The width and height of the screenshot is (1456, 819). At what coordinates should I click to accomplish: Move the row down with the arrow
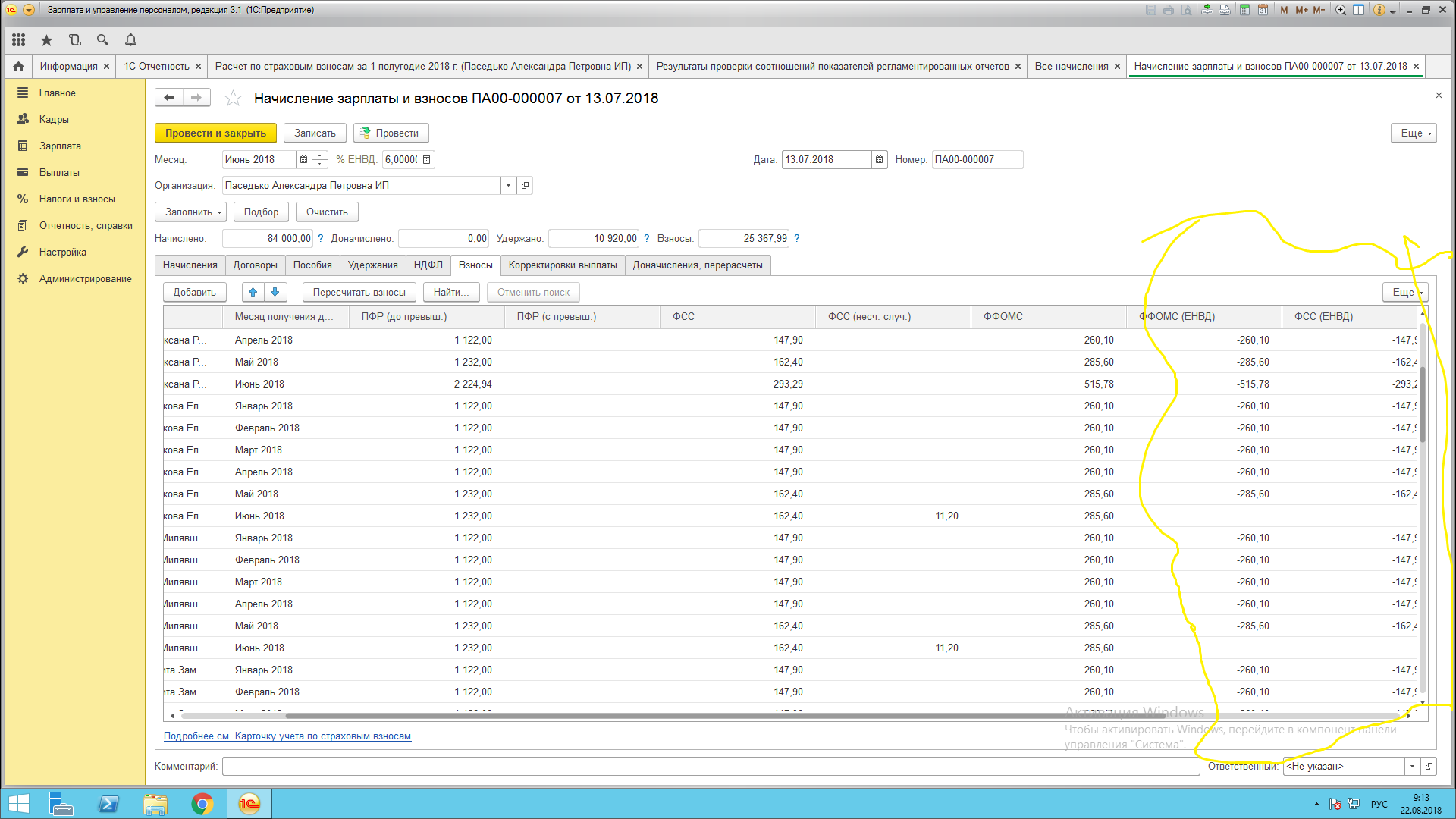click(x=275, y=292)
